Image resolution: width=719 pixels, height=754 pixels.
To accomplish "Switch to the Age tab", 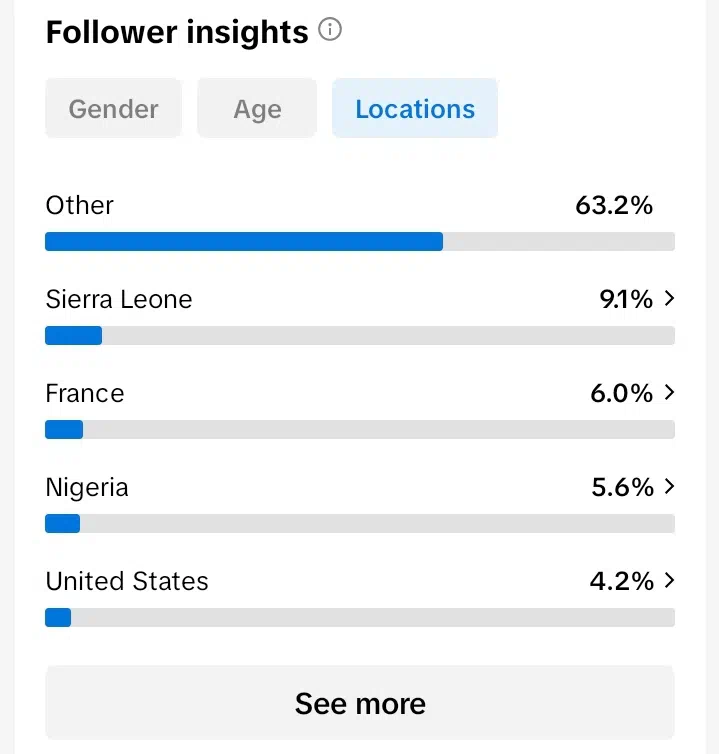I will [x=257, y=109].
